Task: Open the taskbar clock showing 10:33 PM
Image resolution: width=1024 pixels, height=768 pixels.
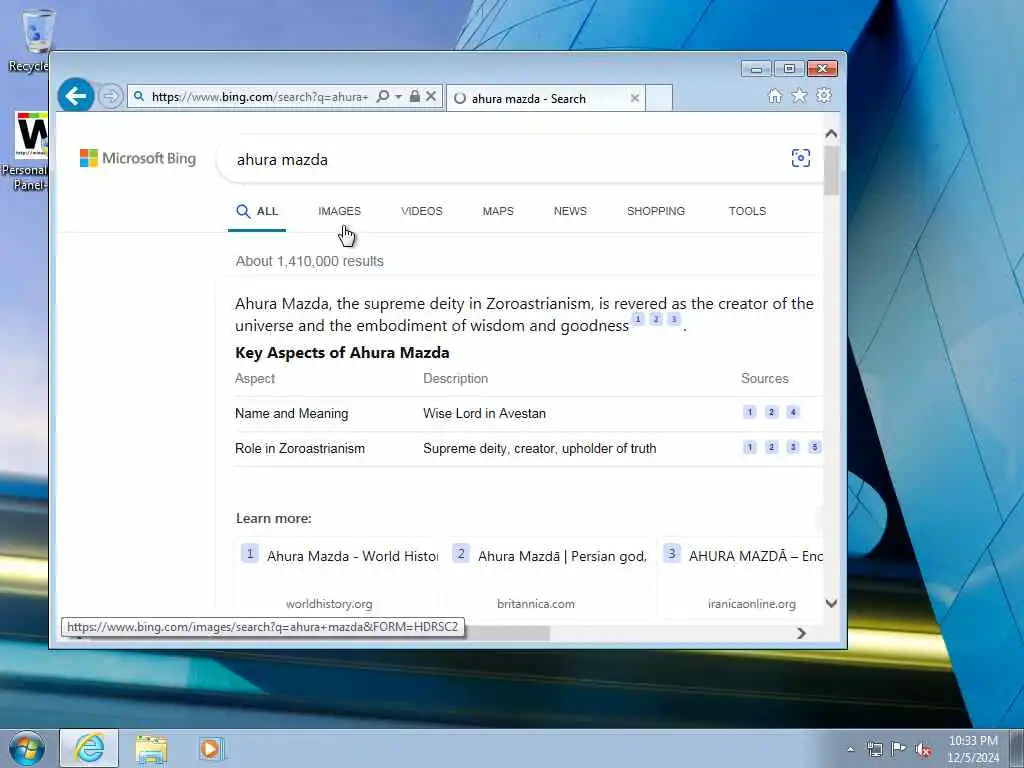Action: [x=973, y=749]
